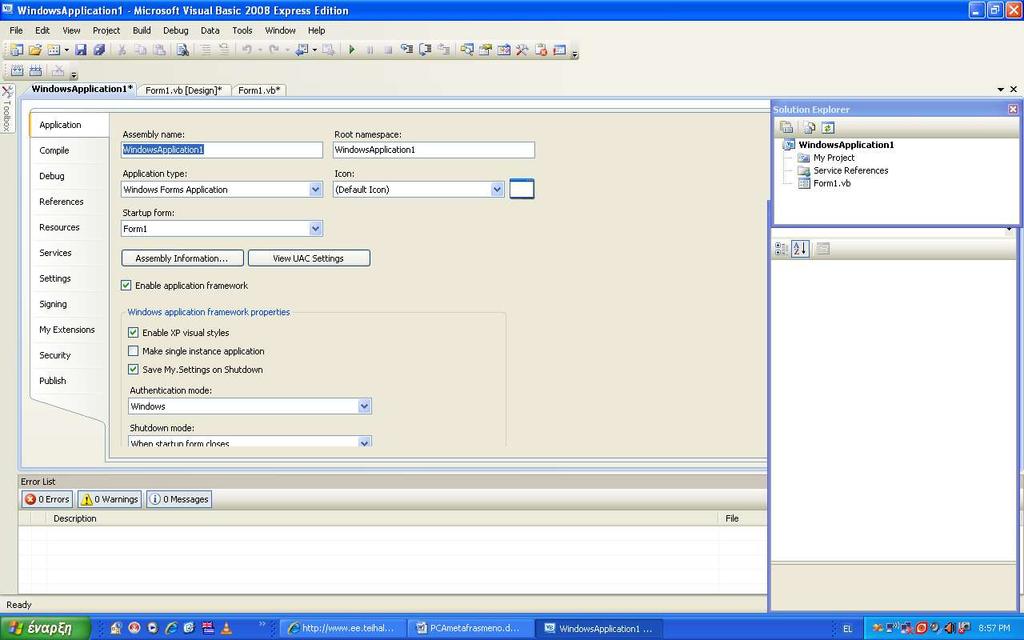The image size is (1024, 640).
Task: Click the Root namespace text field
Action: [x=434, y=150]
